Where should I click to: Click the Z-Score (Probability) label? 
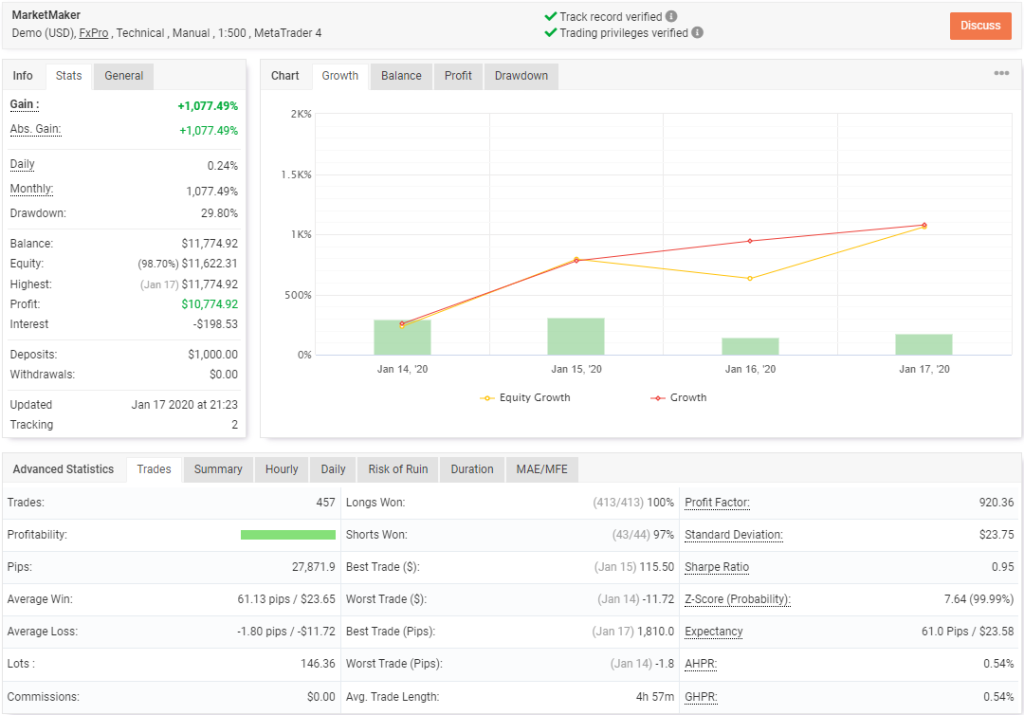pos(737,599)
